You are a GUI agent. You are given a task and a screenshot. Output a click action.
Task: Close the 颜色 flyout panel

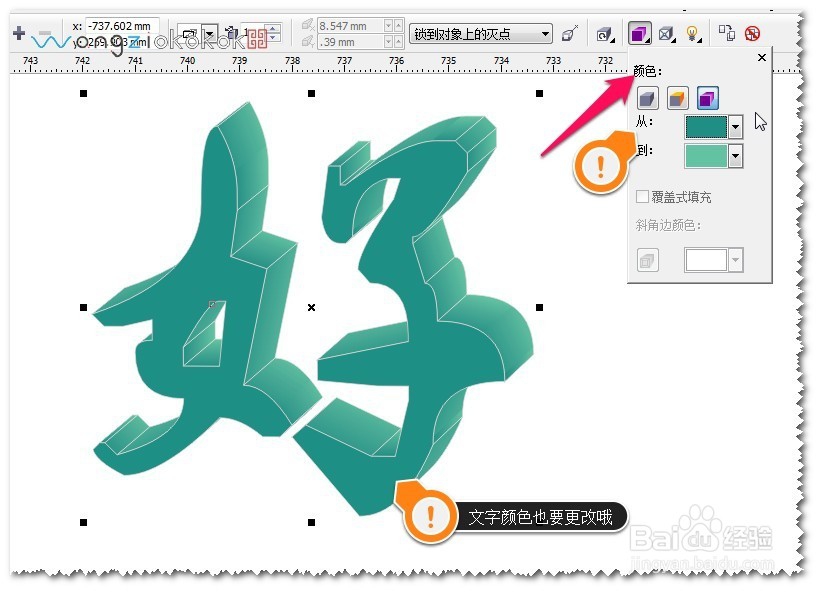tap(762, 57)
